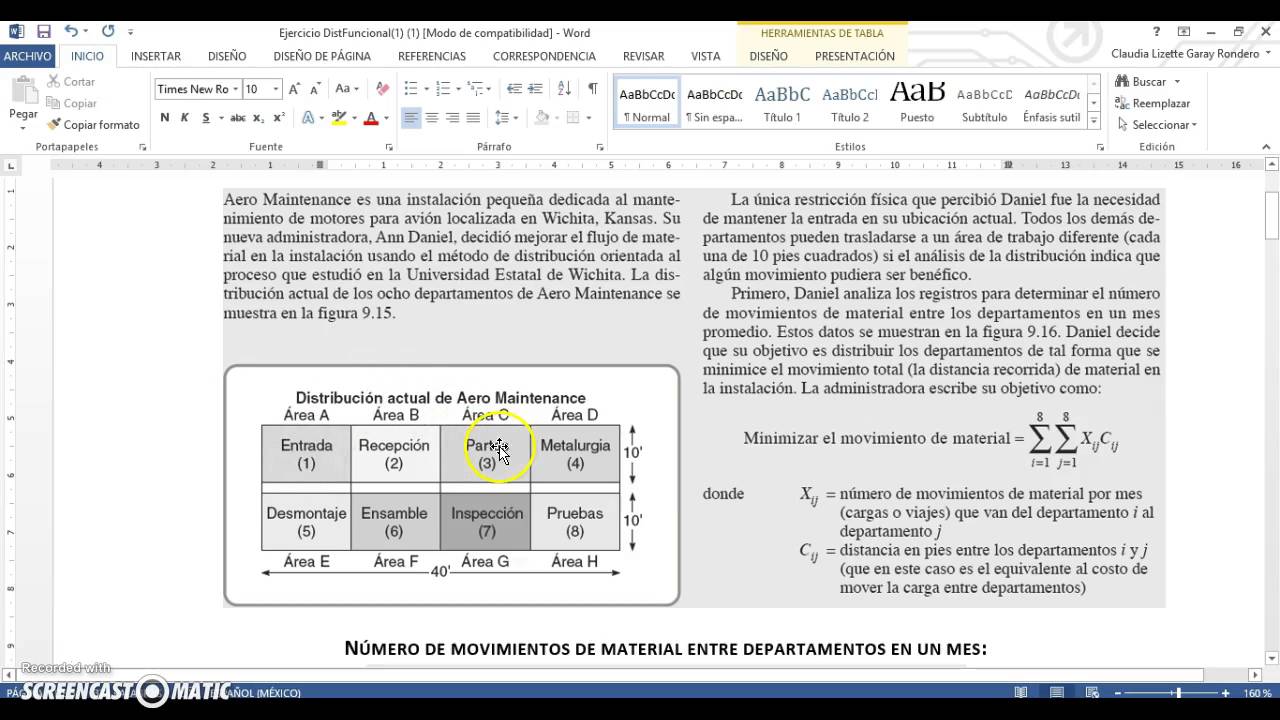Switch to Read Mode view in status bar
Screen dimensions: 1280x720
[1021, 692]
